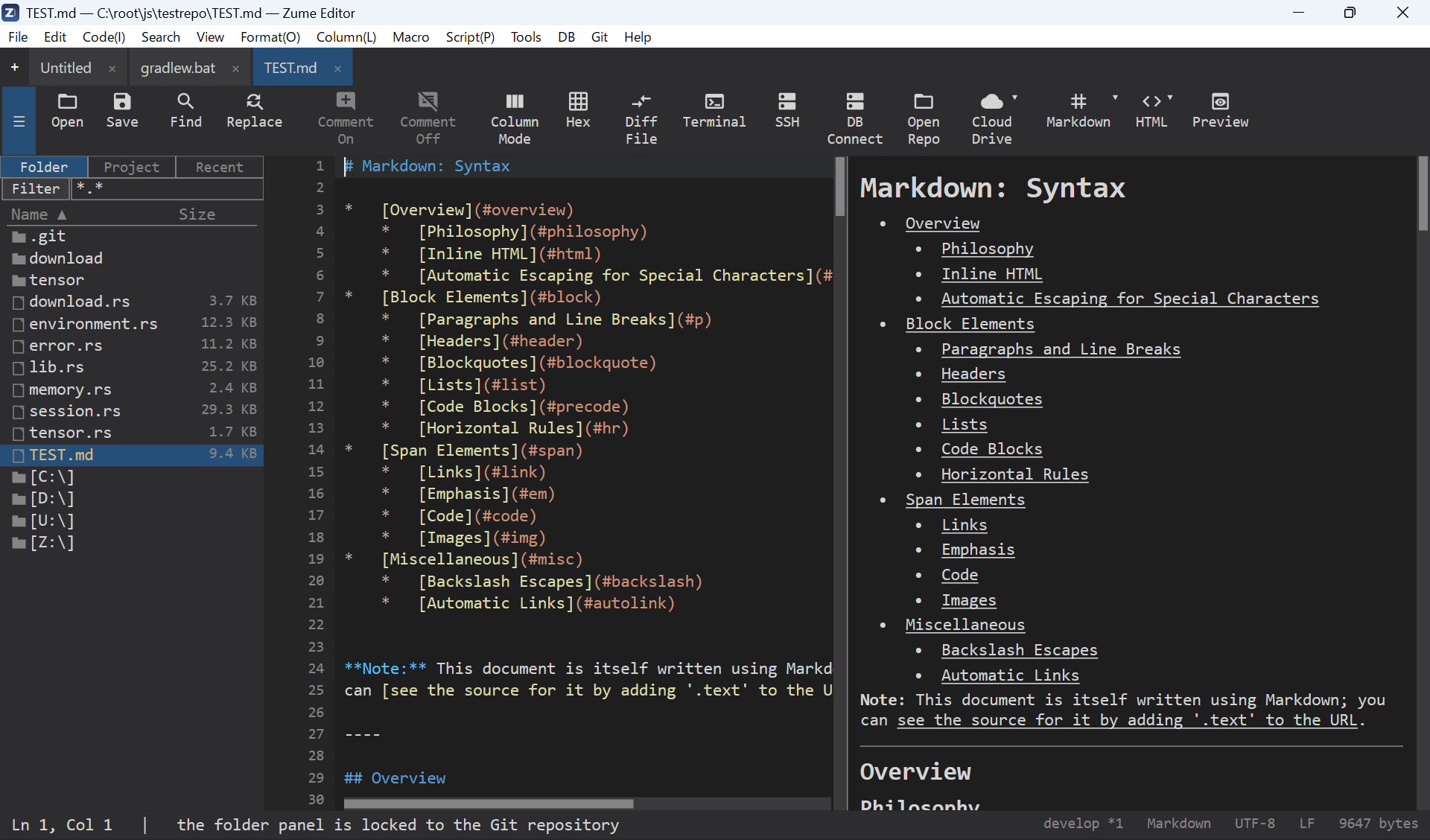Screen dimensions: 1430x840
Task: Switch to the Project panel tab
Action: (x=132, y=167)
